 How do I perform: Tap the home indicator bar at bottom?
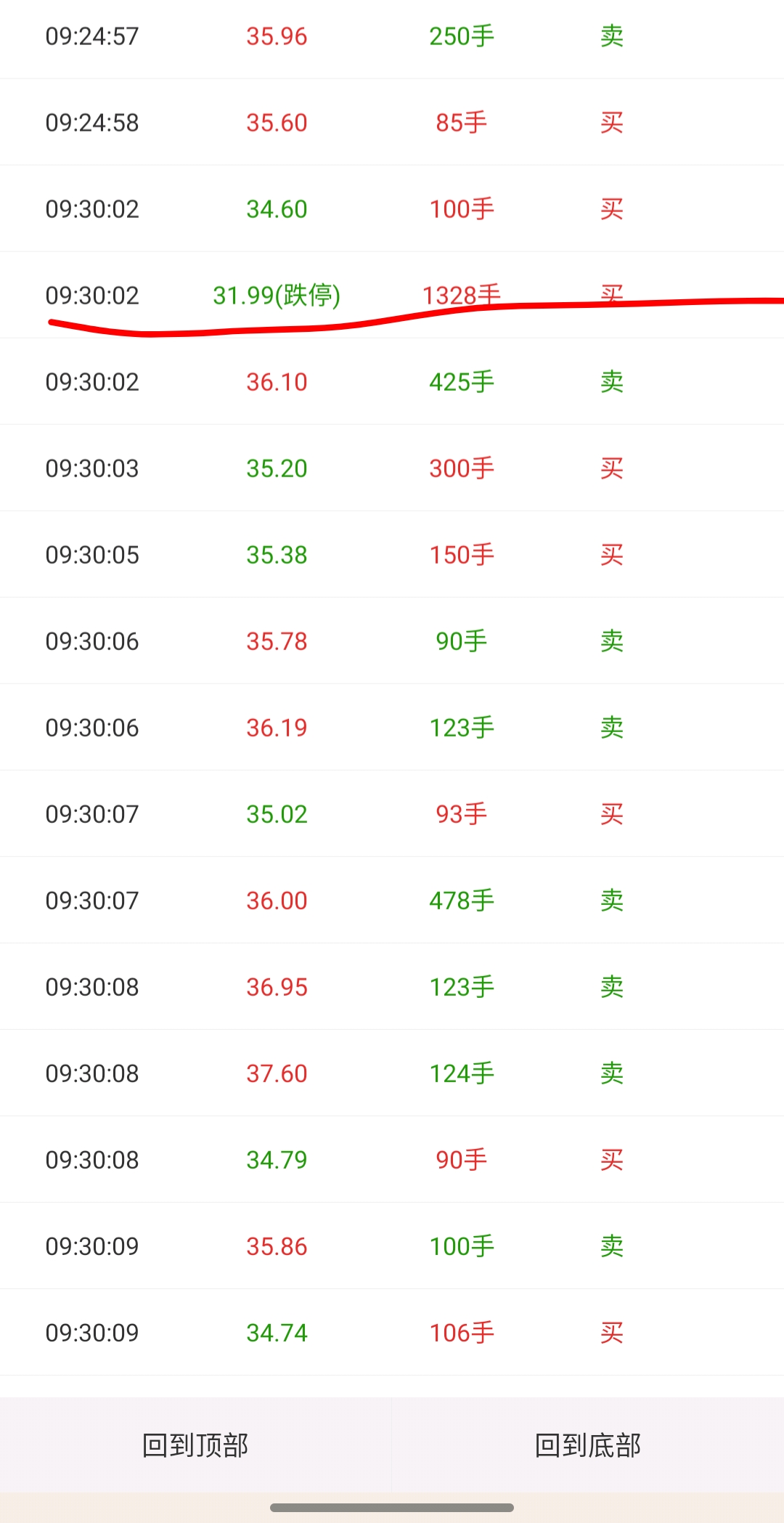[392, 1508]
